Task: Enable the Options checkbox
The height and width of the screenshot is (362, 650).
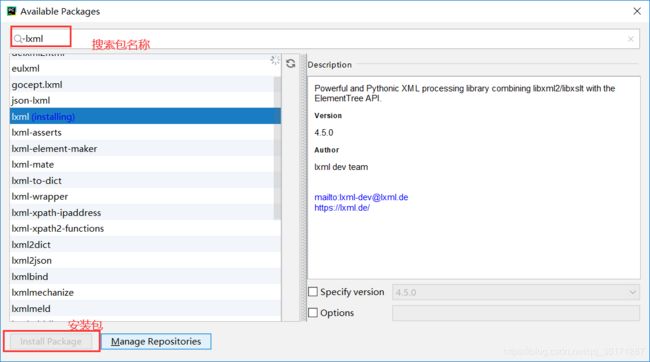Action: (x=313, y=313)
